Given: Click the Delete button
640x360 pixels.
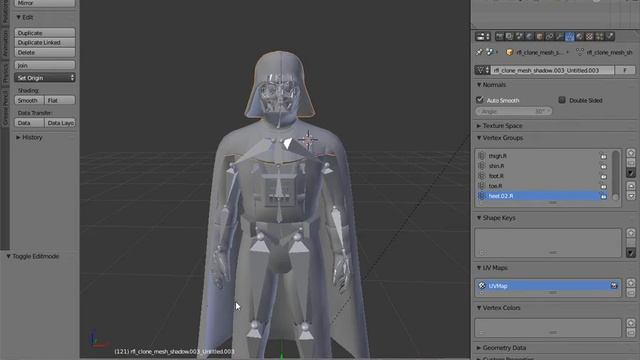Looking at the screenshot, I should tap(45, 52).
